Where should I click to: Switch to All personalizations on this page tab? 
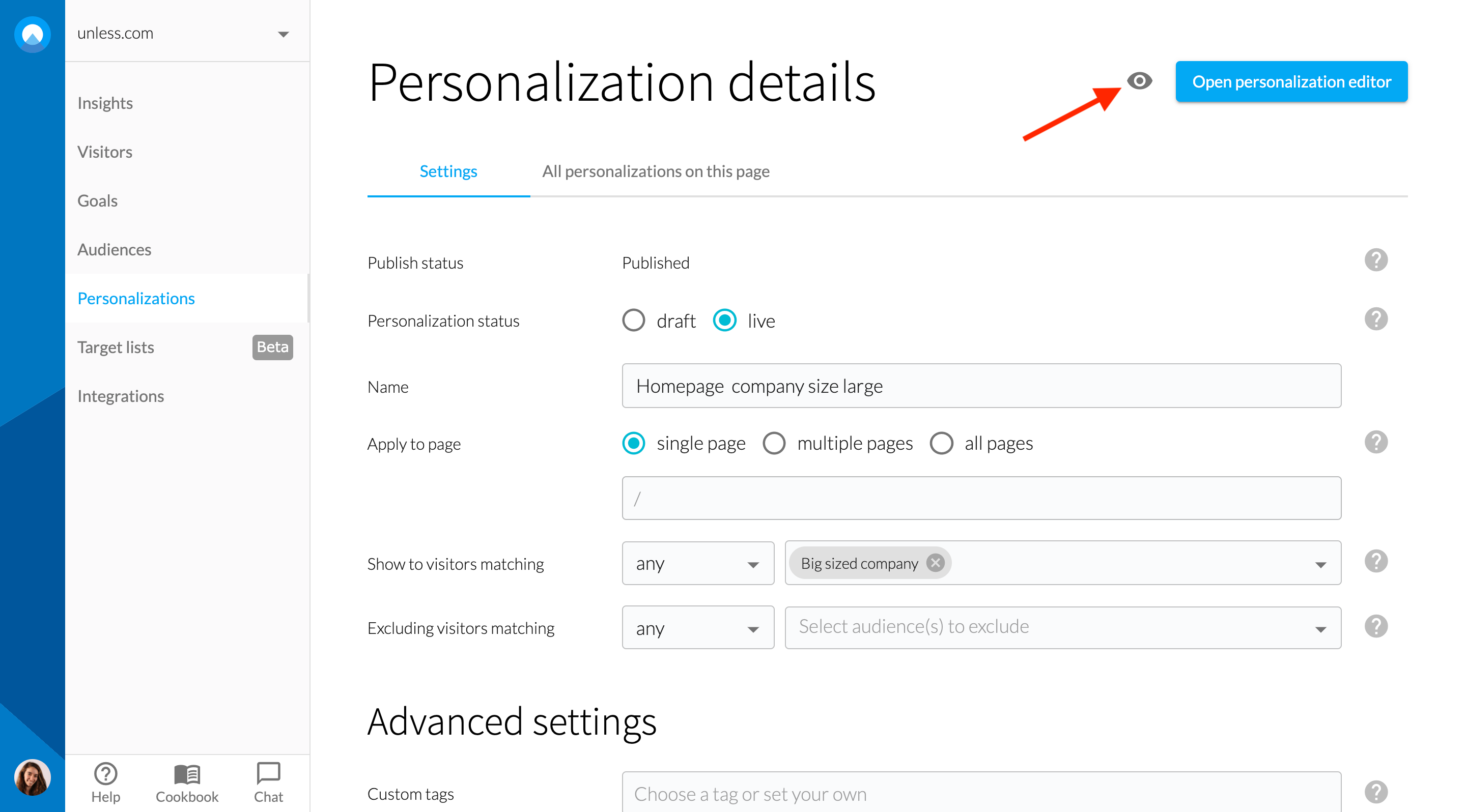656,172
